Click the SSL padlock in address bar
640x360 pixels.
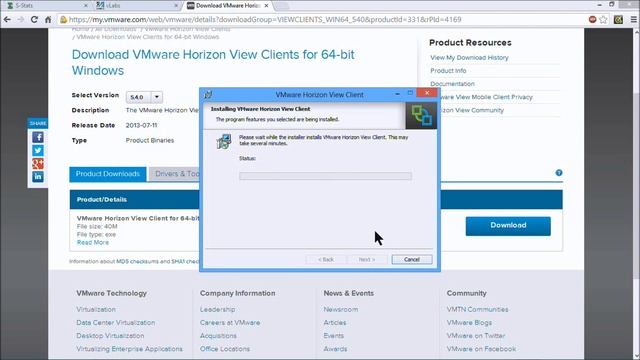(63, 19)
